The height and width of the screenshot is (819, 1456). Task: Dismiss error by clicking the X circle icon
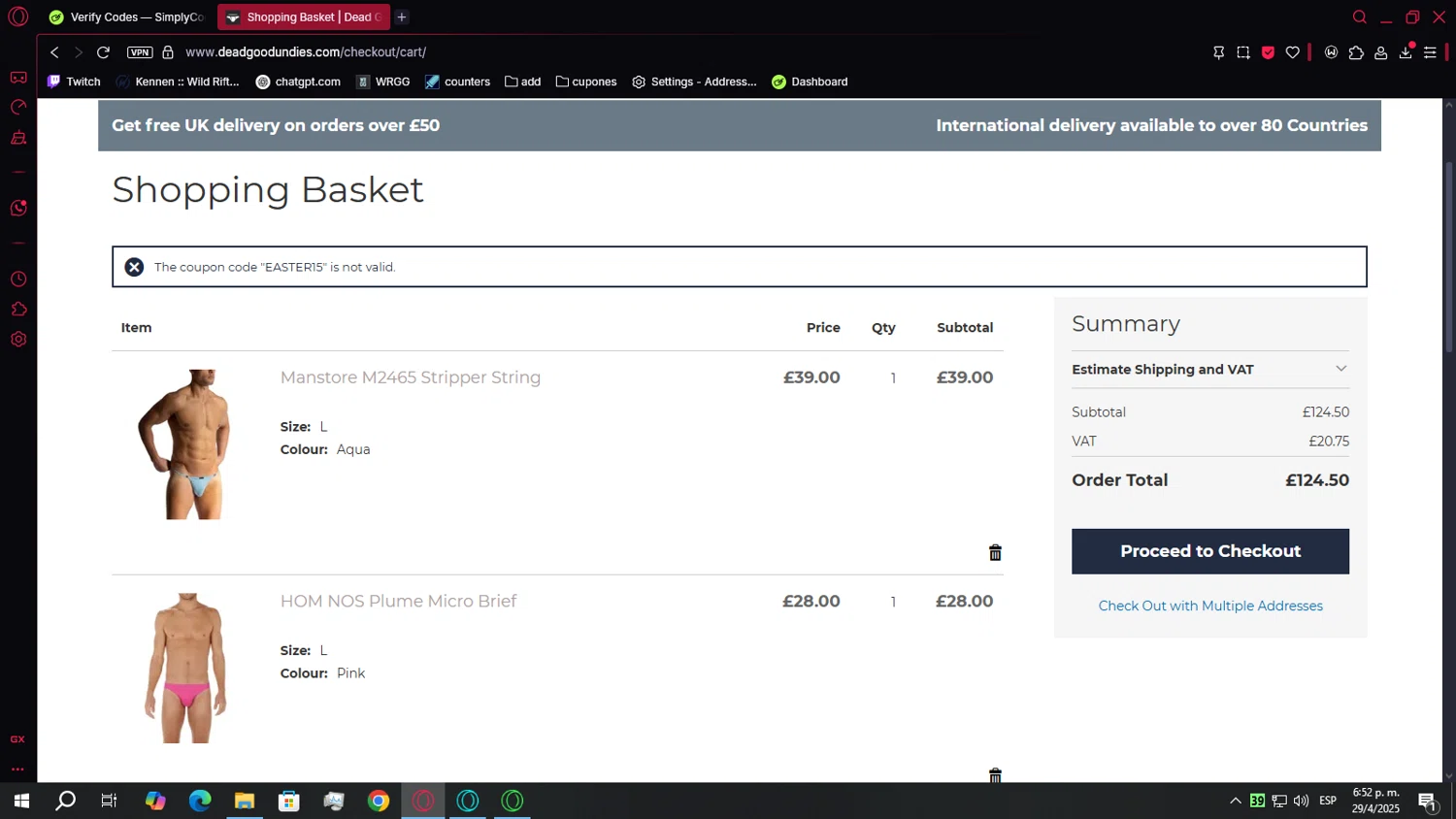tap(134, 267)
